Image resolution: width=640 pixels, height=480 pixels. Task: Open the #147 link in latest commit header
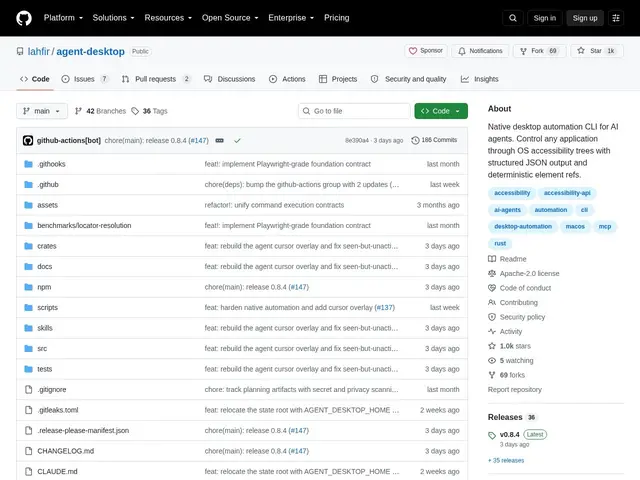(198, 140)
